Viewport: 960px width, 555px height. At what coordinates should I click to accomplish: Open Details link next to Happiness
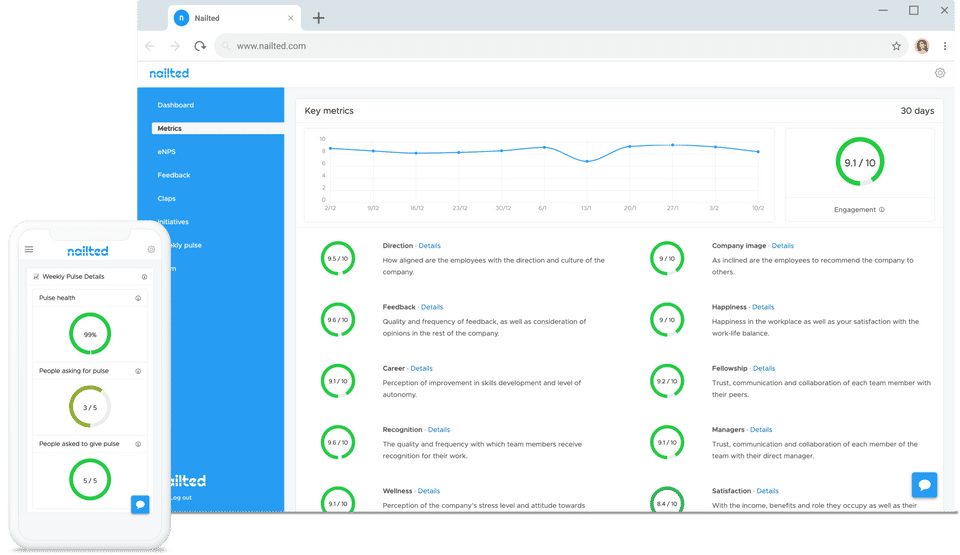(763, 307)
